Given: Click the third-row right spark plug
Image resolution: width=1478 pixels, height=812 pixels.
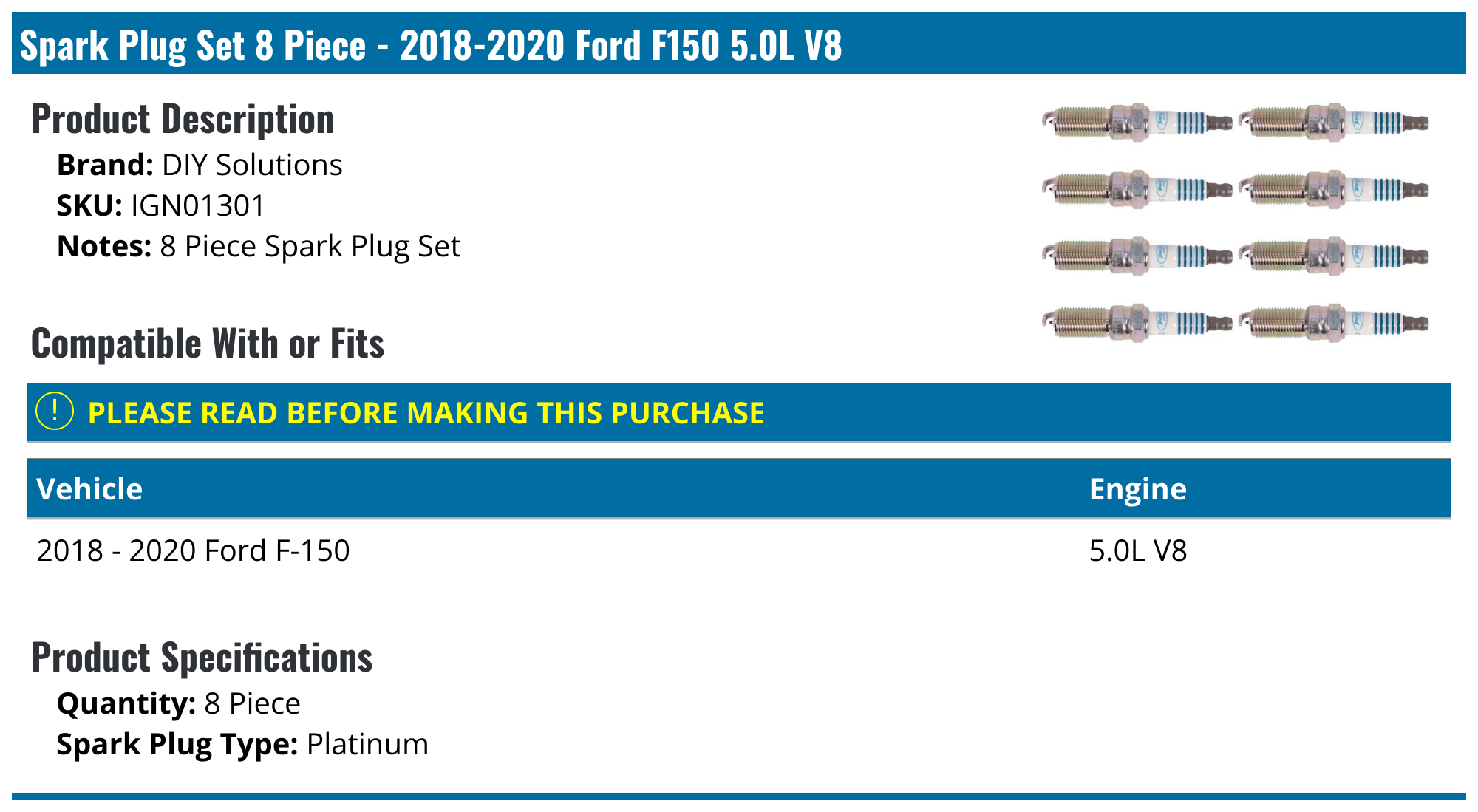Looking at the screenshot, I should pyautogui.click(x=1333, y=256).
